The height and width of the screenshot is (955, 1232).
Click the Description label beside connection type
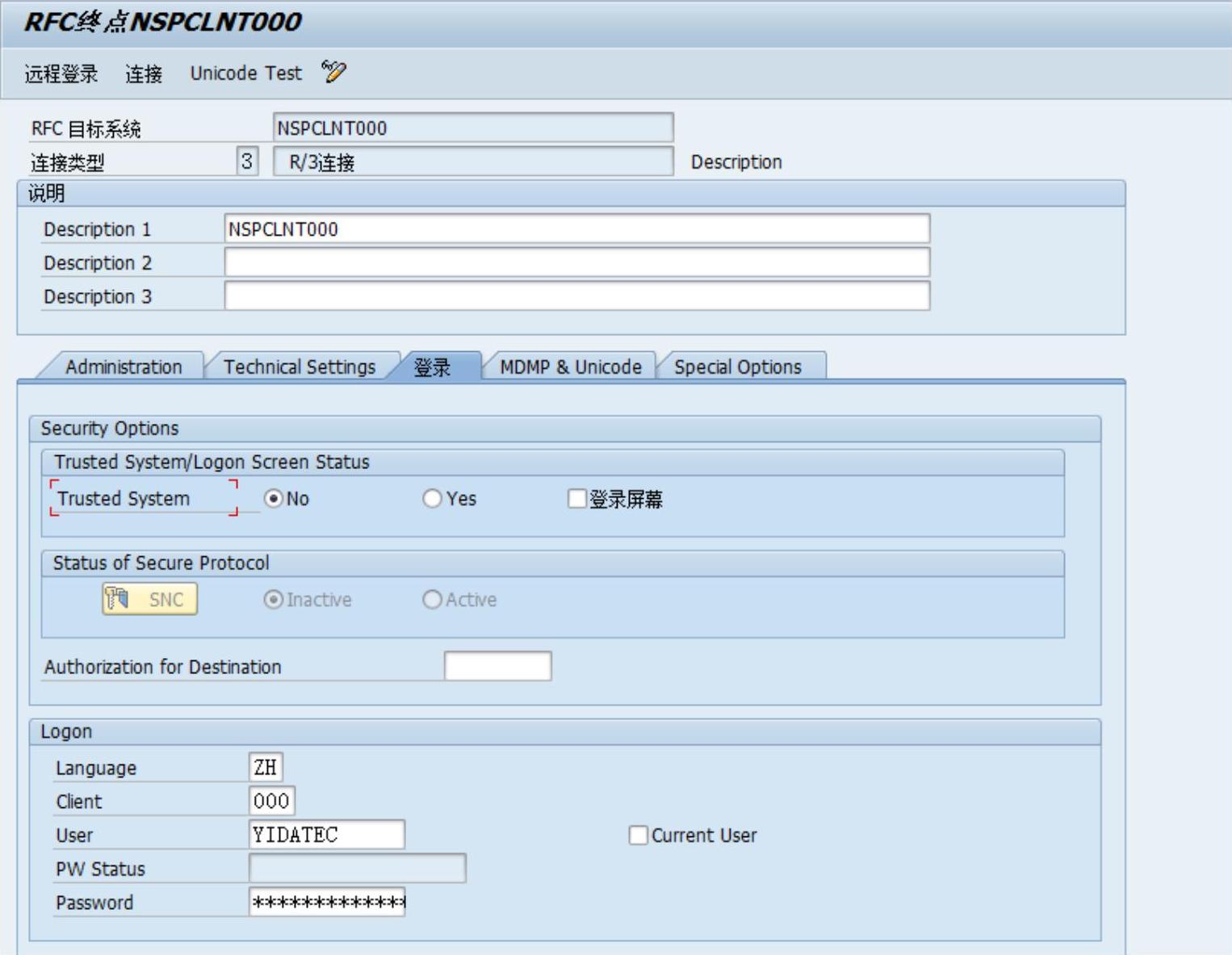tap(736, 162)
